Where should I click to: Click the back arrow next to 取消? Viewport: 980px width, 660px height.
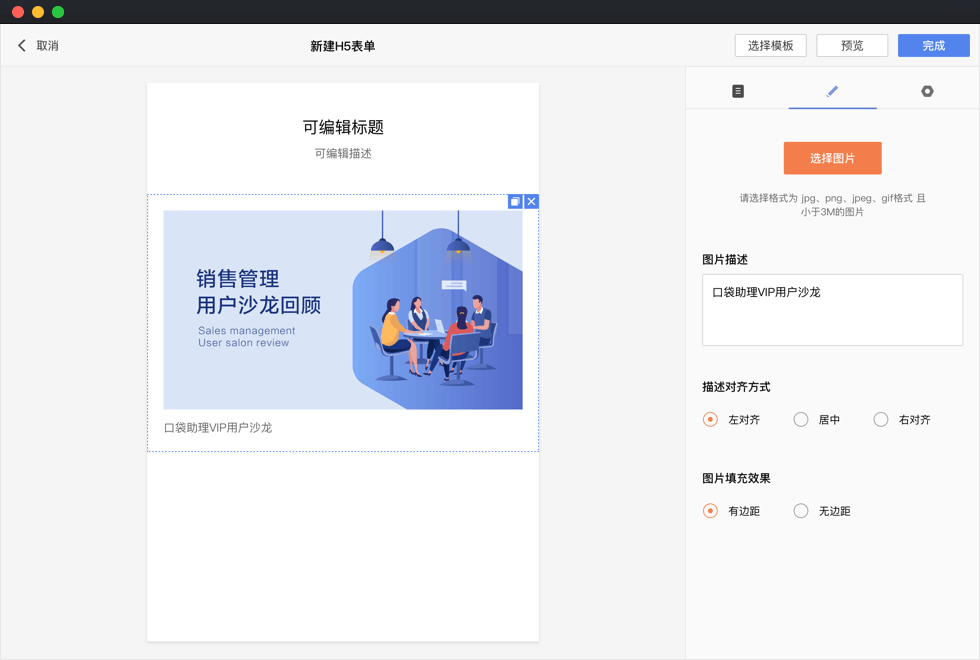point(22,46)
